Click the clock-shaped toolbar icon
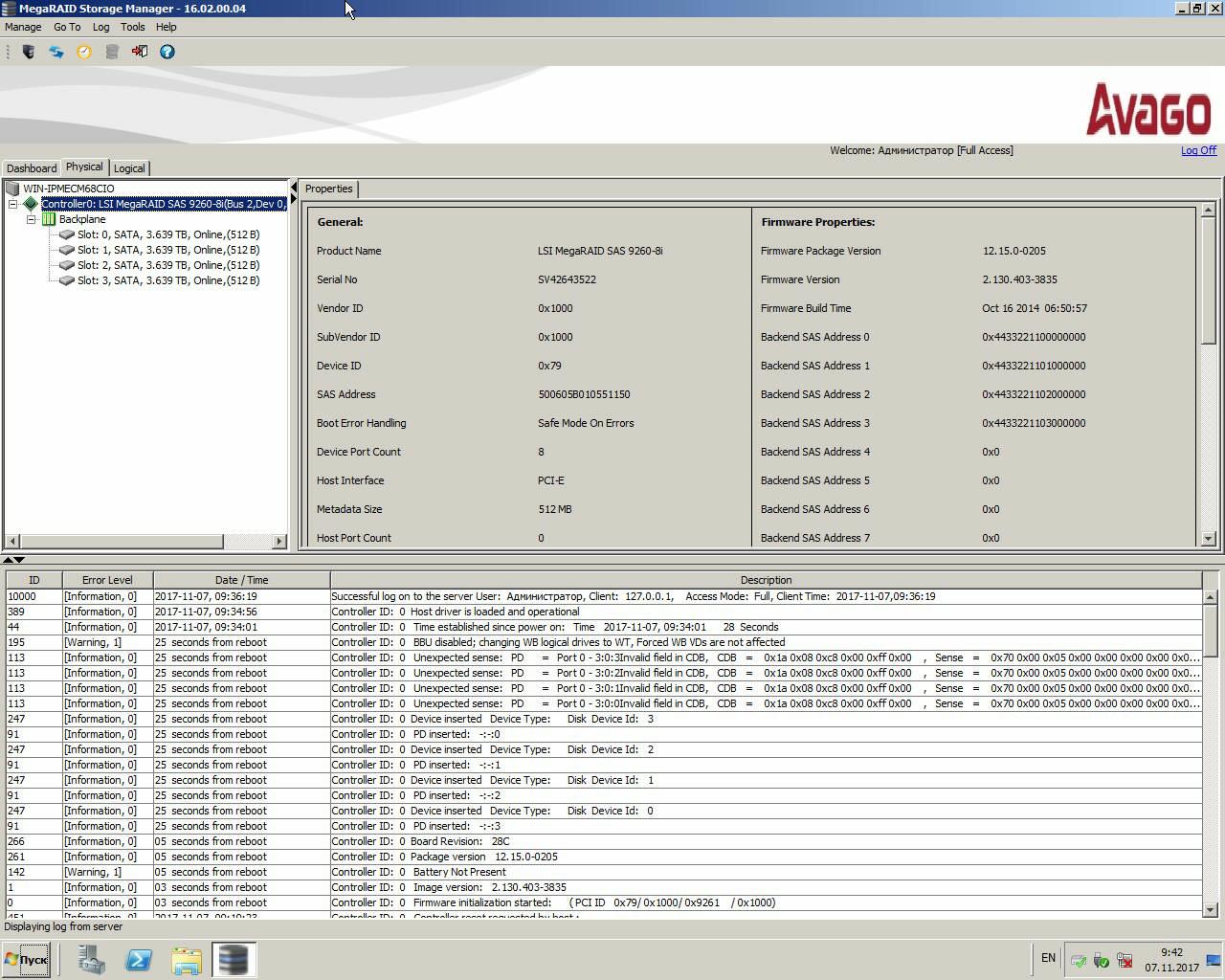Viewport: 1225px width, 980px height. point(84,52)
